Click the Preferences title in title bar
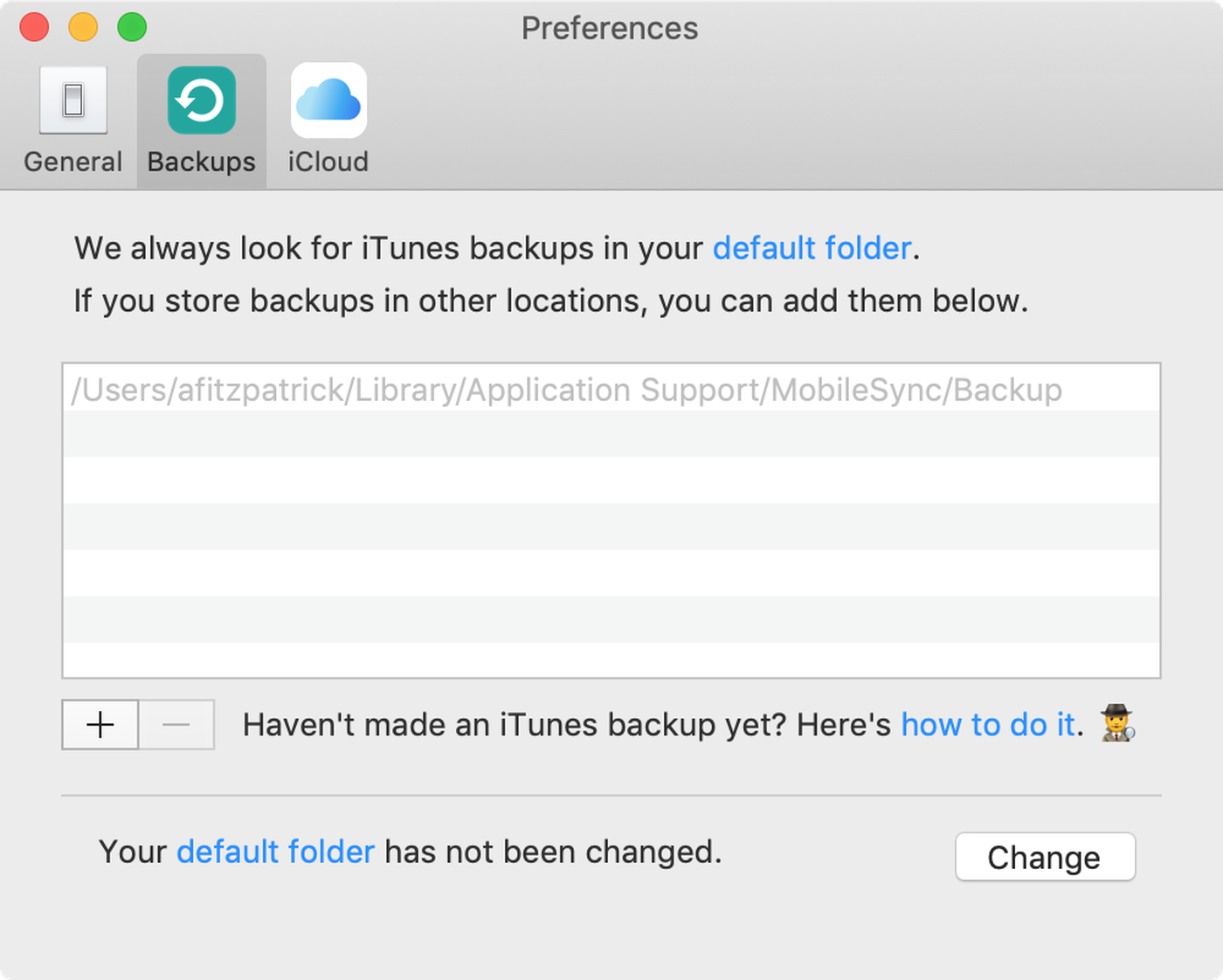This screenshot has height=980, width=1223. pyautogui.click(x=610, y=28)
